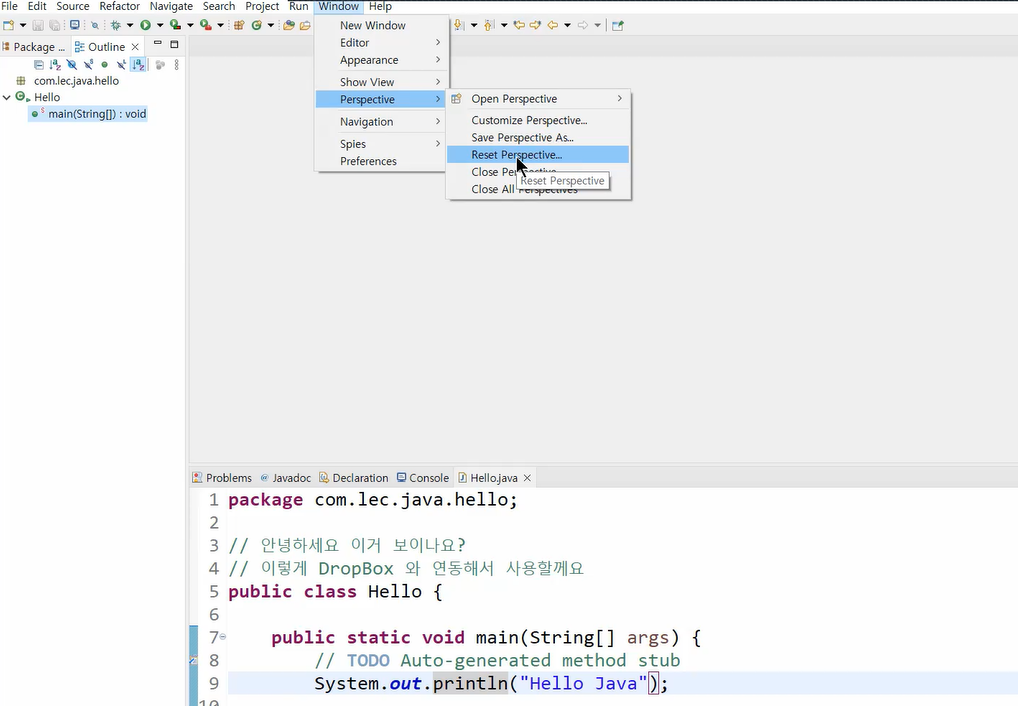
Task: Click the New Java Class icon
Action: [256, 25]
